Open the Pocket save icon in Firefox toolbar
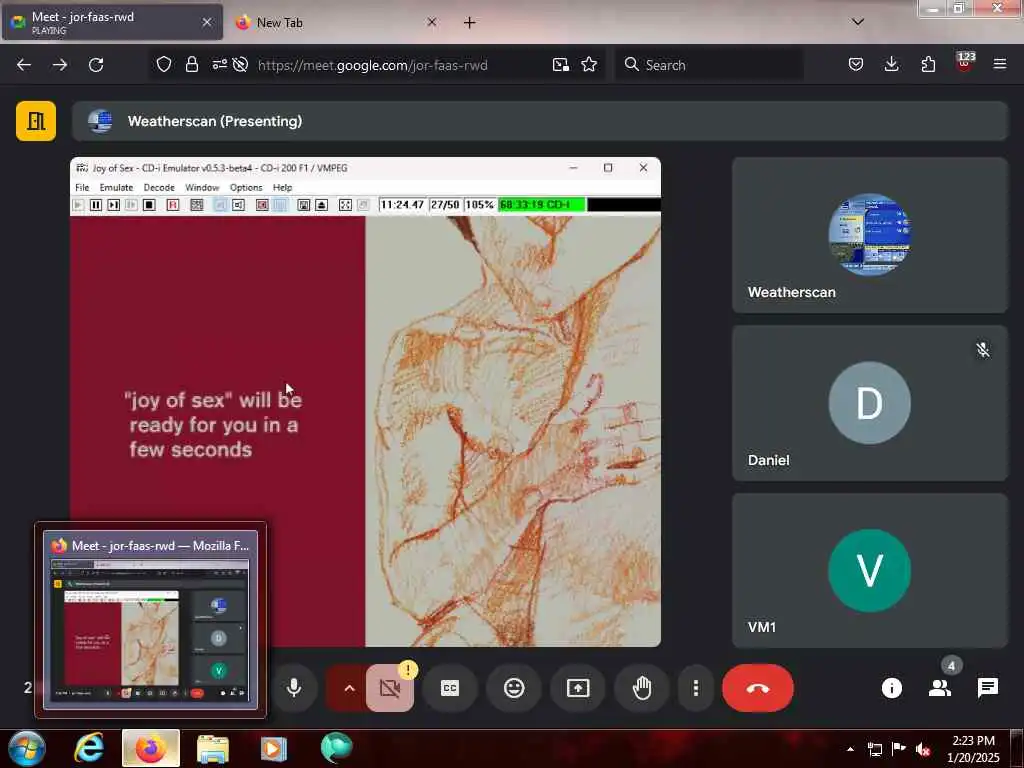The width and height of the screenshot is (1024, 768). [856, 64]
